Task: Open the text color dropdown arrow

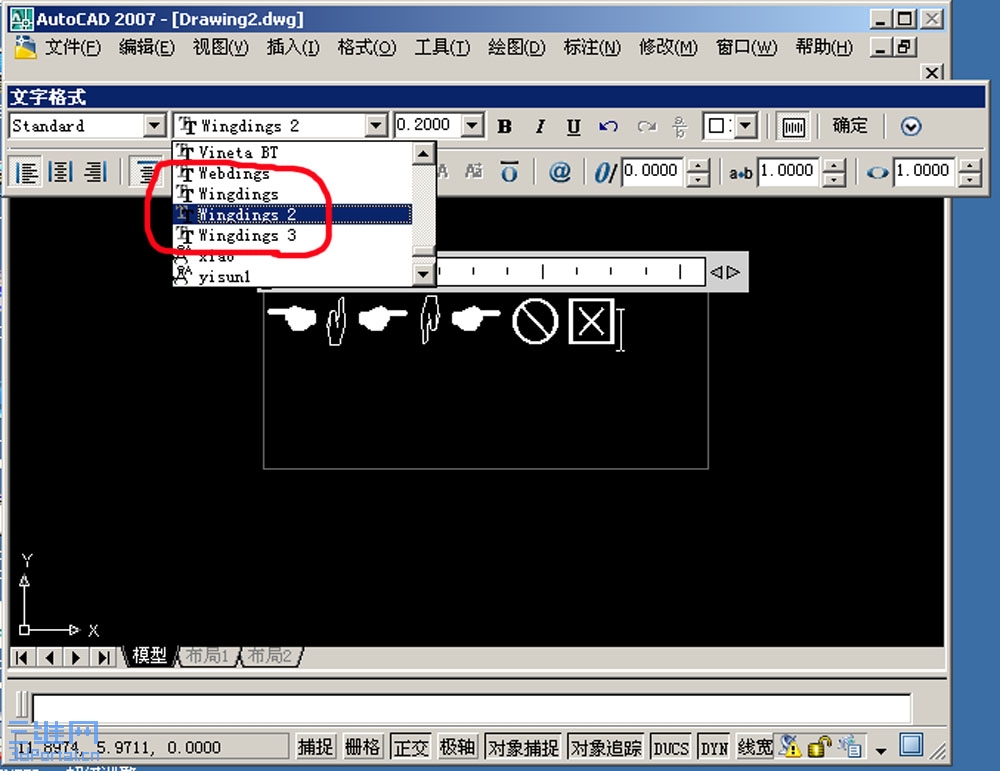Action: pyautogui.click(x=745, y=126)
